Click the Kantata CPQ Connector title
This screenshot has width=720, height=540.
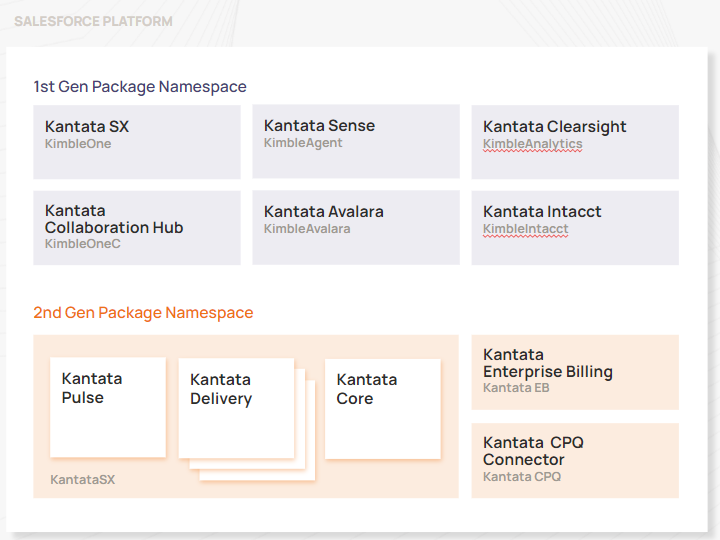(533, 451)
